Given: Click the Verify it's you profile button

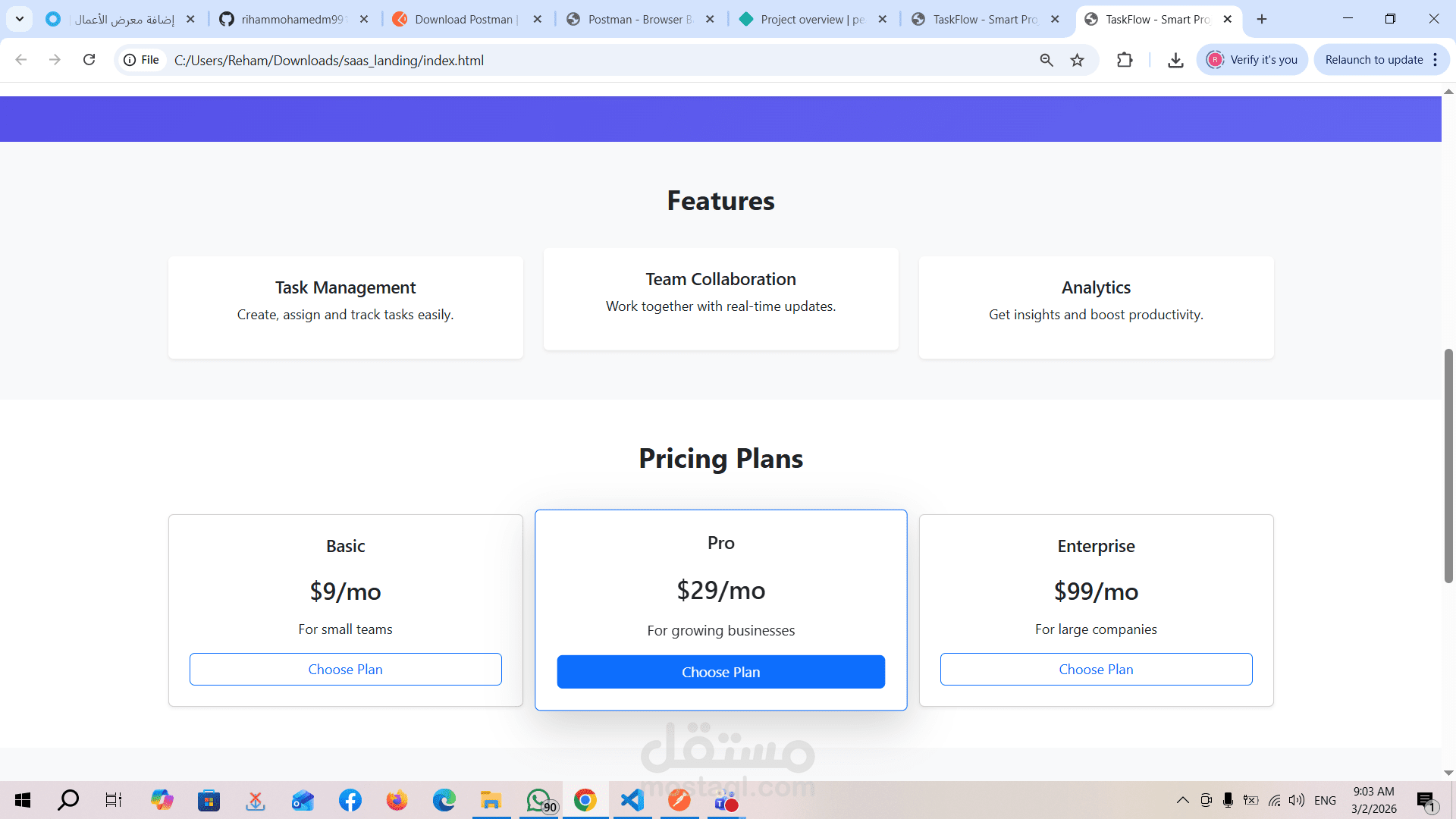Looking at the screenshot, I should tap(1252, 60).
